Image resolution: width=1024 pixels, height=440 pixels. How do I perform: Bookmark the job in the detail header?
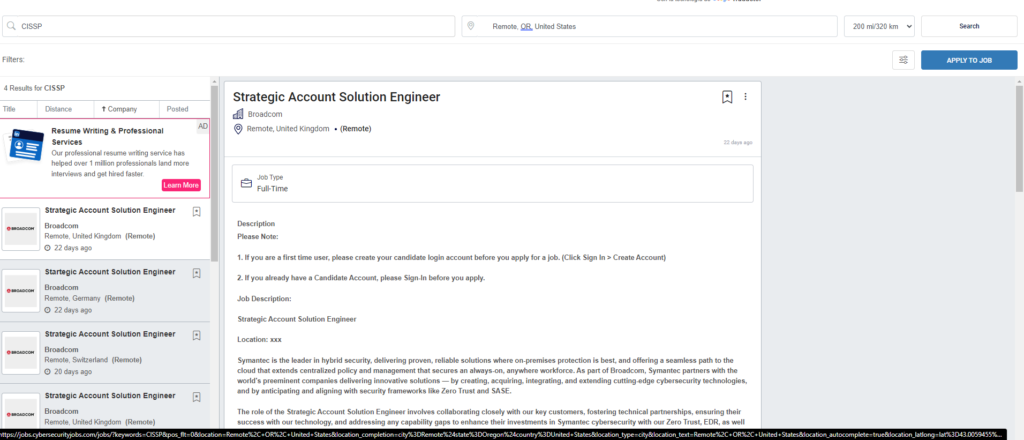[727, 97]
